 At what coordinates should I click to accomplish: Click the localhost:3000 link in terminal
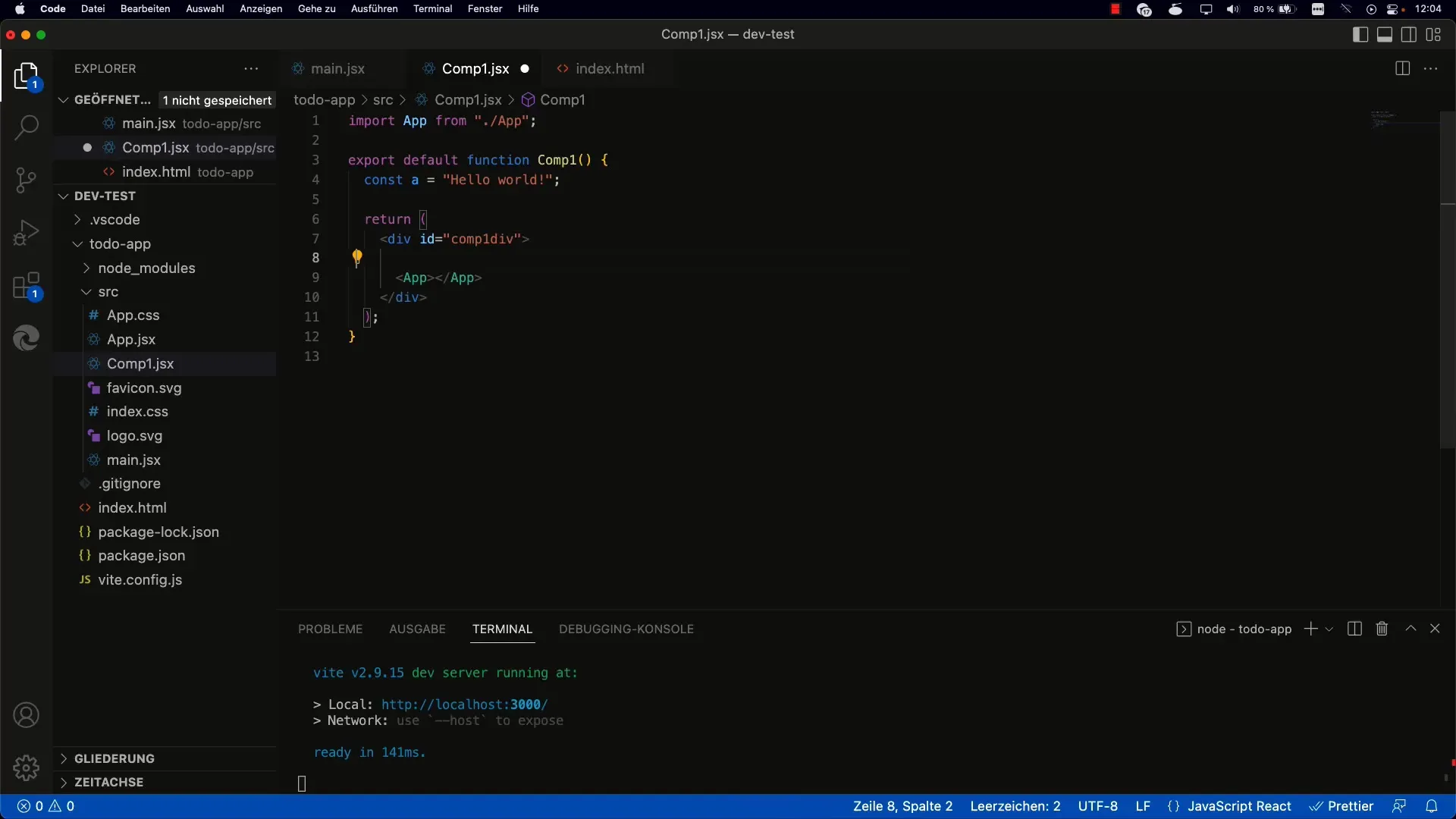[464, 704]
